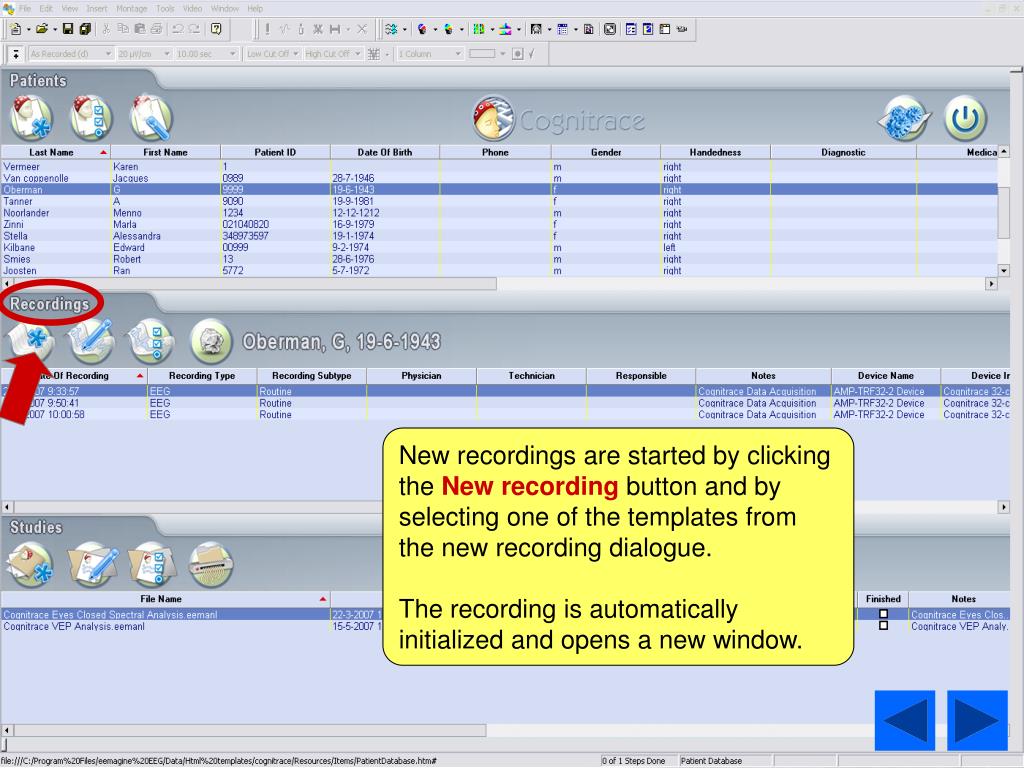Screen dimensions: 1024x768
Task: Toggle Finished checkbox for VEP Analysis study
Action: point(884,626)
